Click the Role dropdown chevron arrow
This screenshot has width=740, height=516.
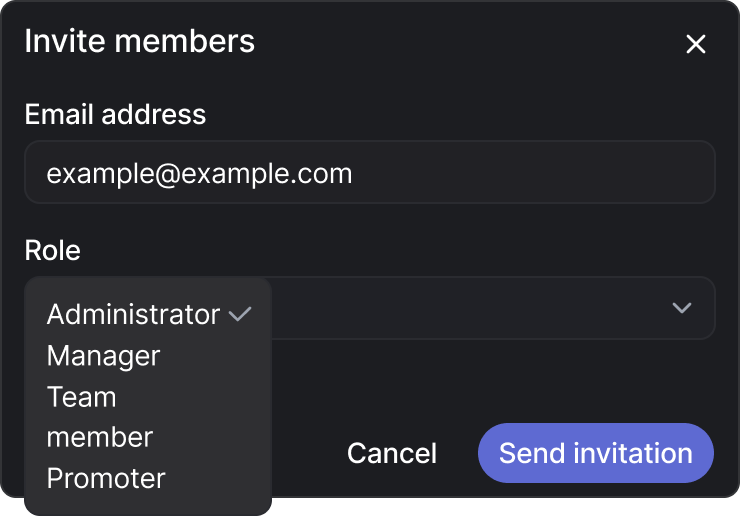pos(682,308)
